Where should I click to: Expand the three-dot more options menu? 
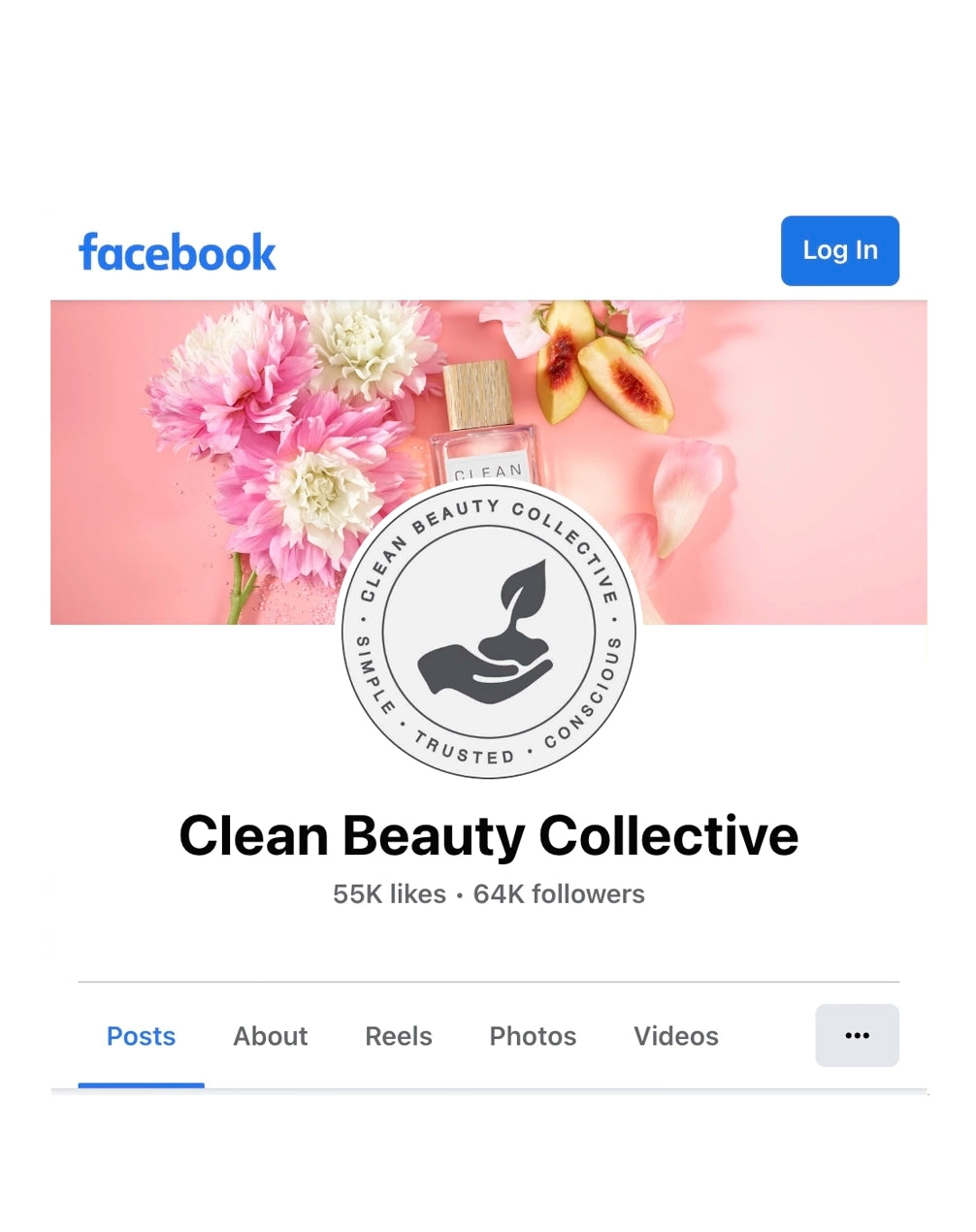click(857, 1035)
